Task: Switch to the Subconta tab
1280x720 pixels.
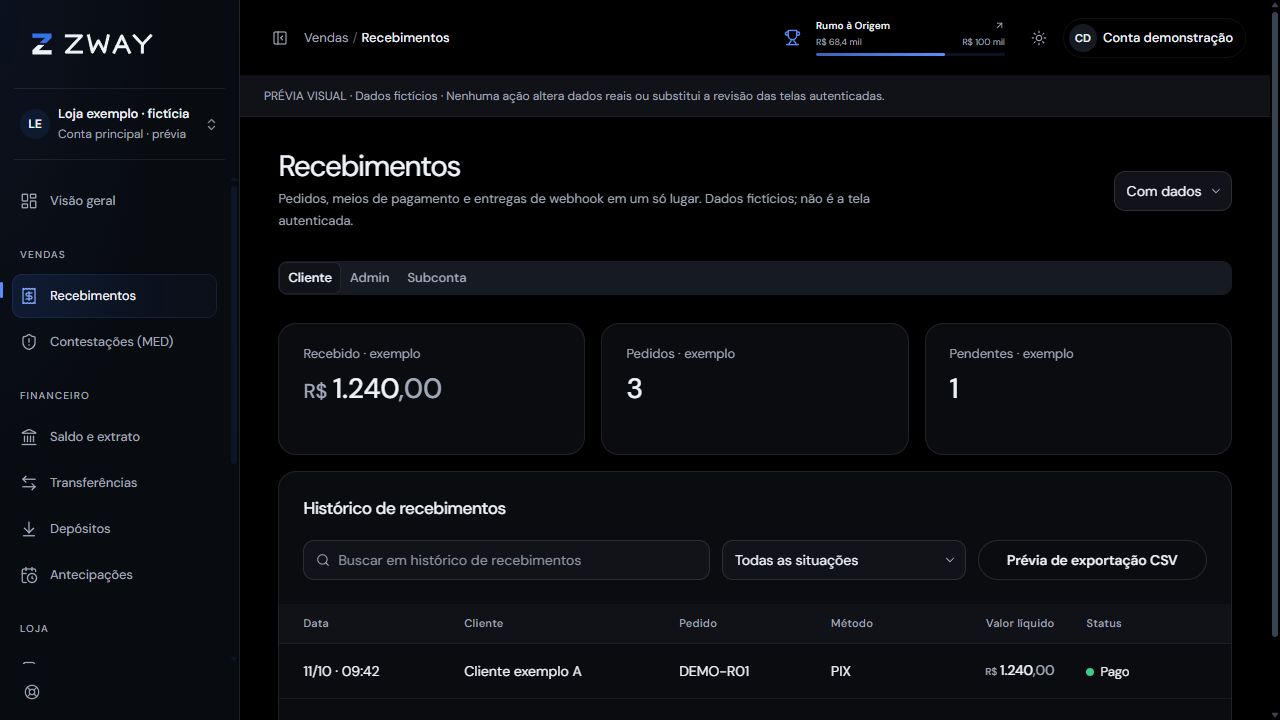Action: coord(437,278)
